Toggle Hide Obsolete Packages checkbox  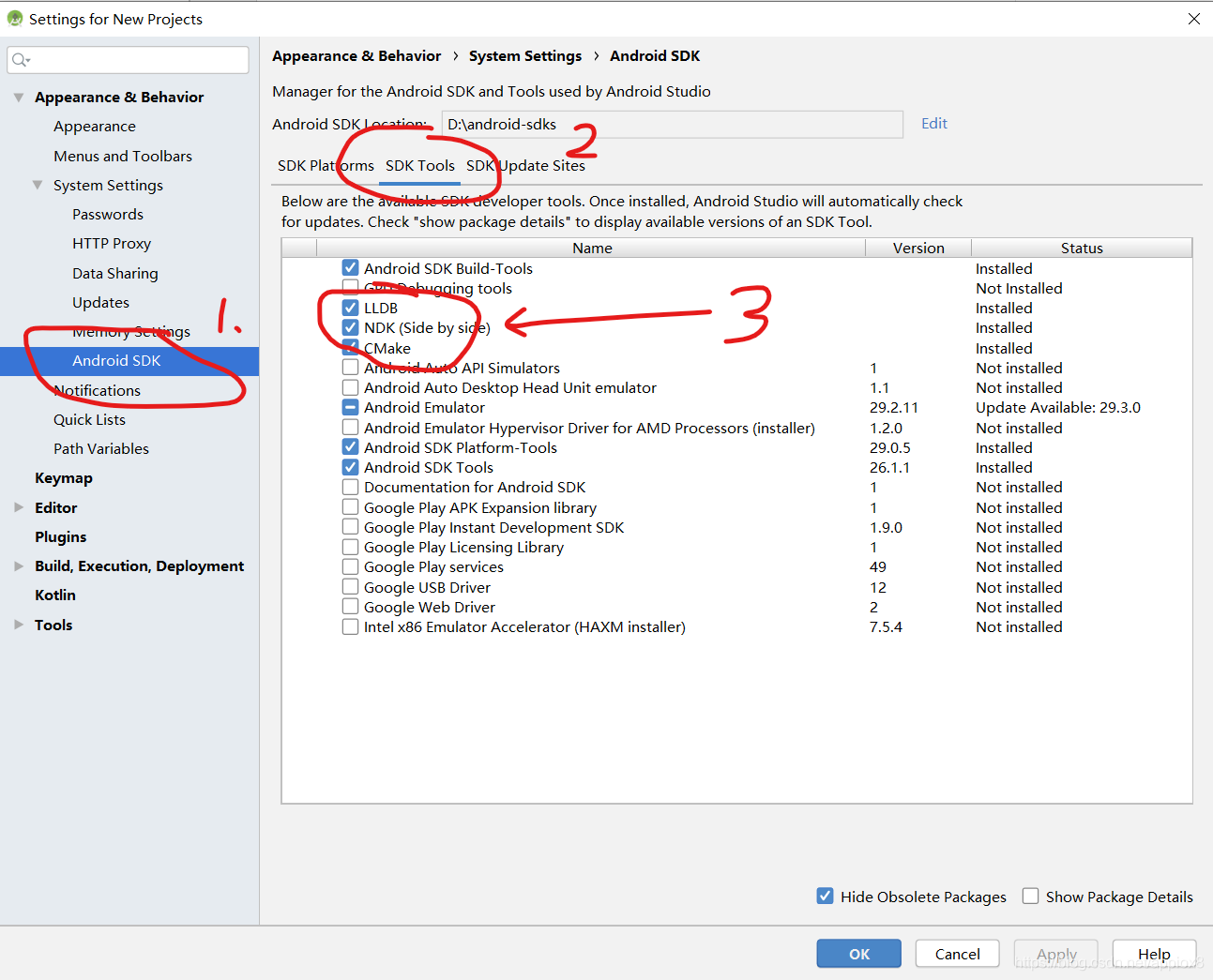click(x=825, y=896)
